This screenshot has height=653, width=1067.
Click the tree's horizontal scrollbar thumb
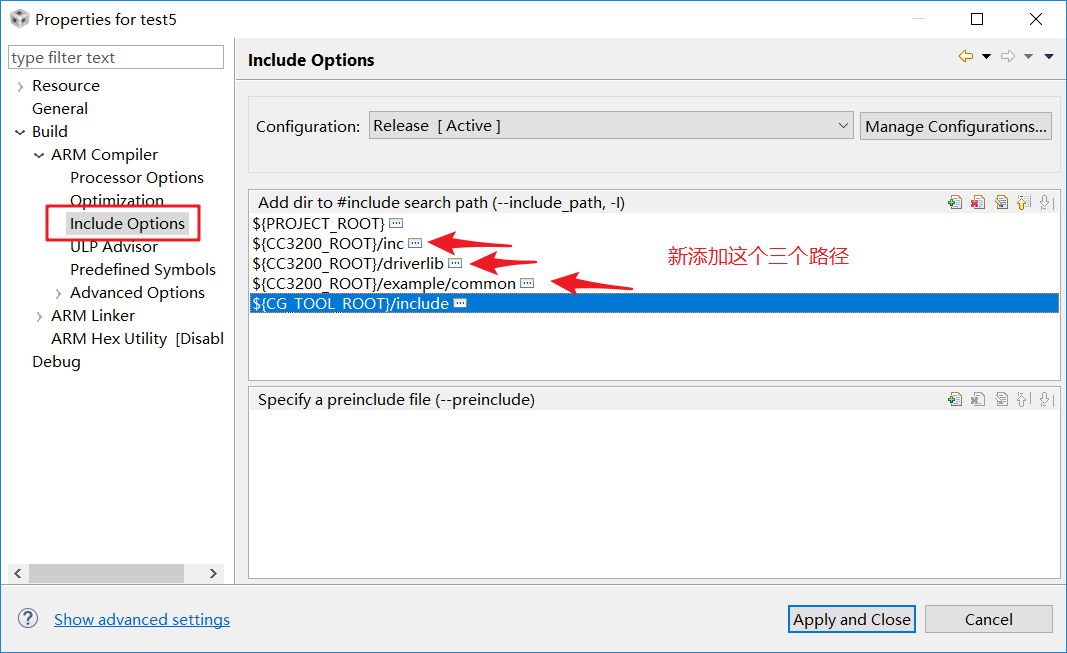105,573
